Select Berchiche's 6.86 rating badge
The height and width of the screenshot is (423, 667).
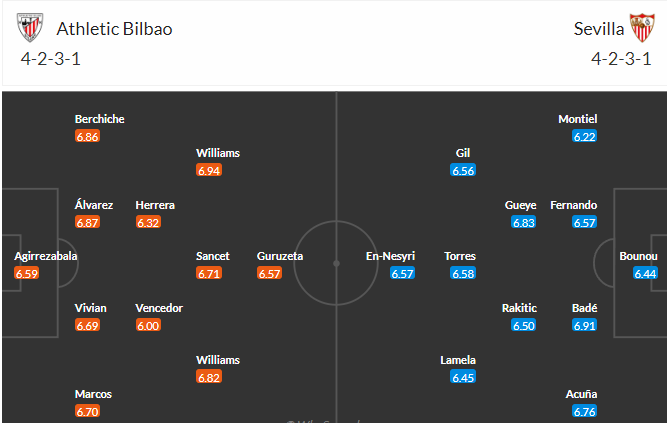(87, 136)
